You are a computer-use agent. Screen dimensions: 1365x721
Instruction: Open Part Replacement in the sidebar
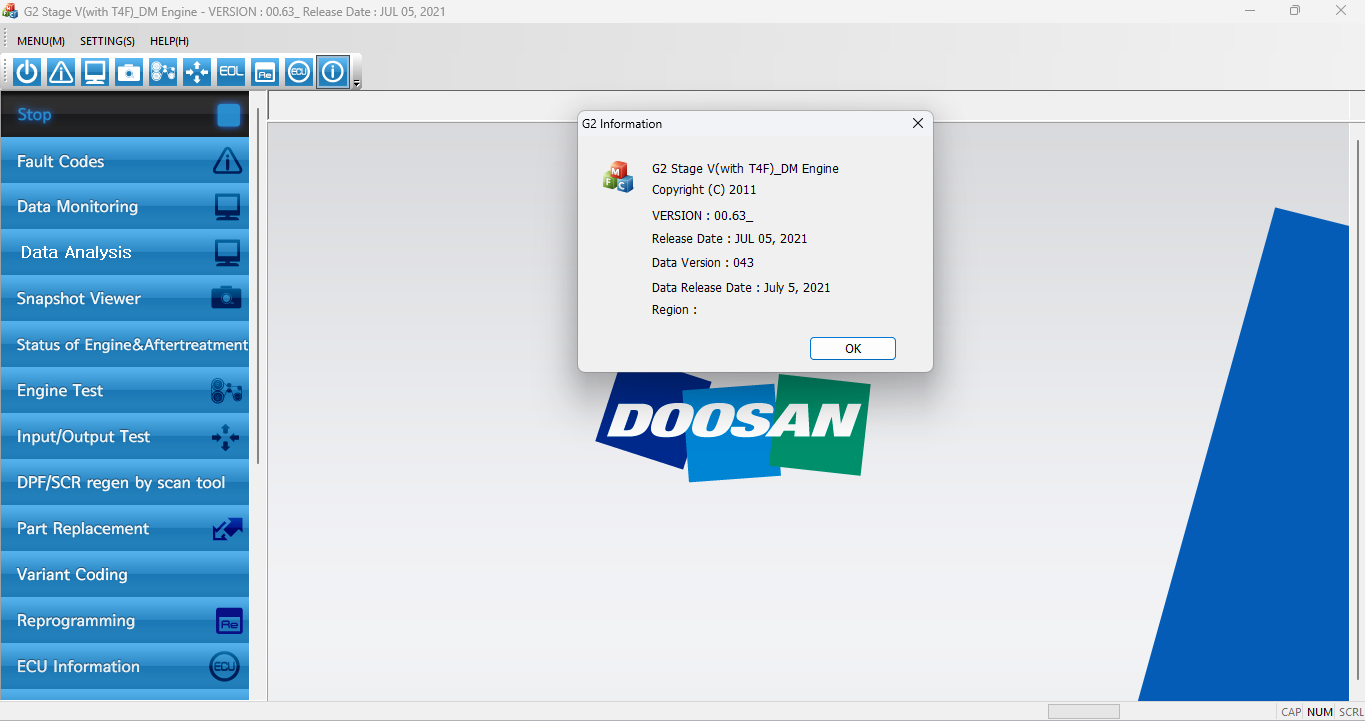point(125,529)
